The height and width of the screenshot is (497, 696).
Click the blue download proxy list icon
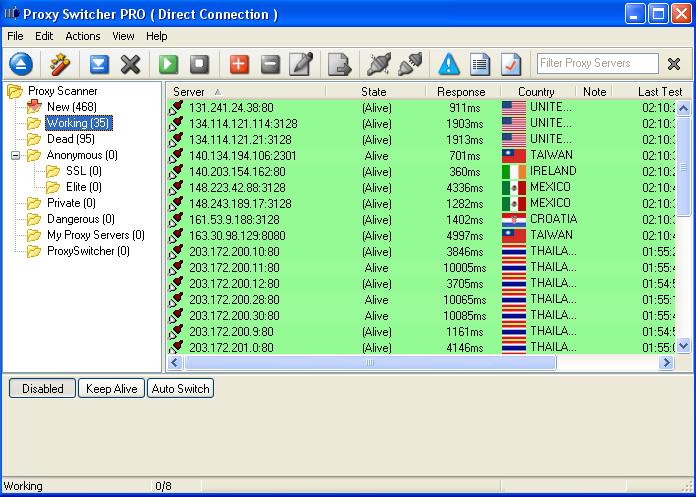(99, 64)
